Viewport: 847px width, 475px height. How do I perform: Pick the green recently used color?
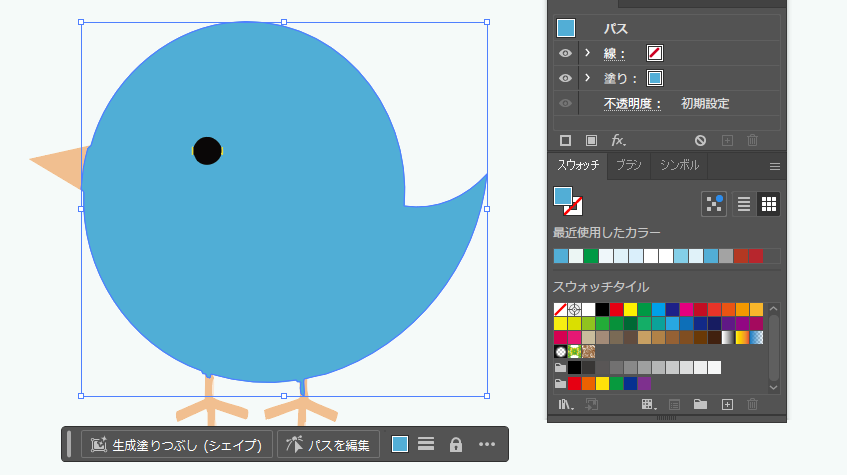tap(591, 256)
